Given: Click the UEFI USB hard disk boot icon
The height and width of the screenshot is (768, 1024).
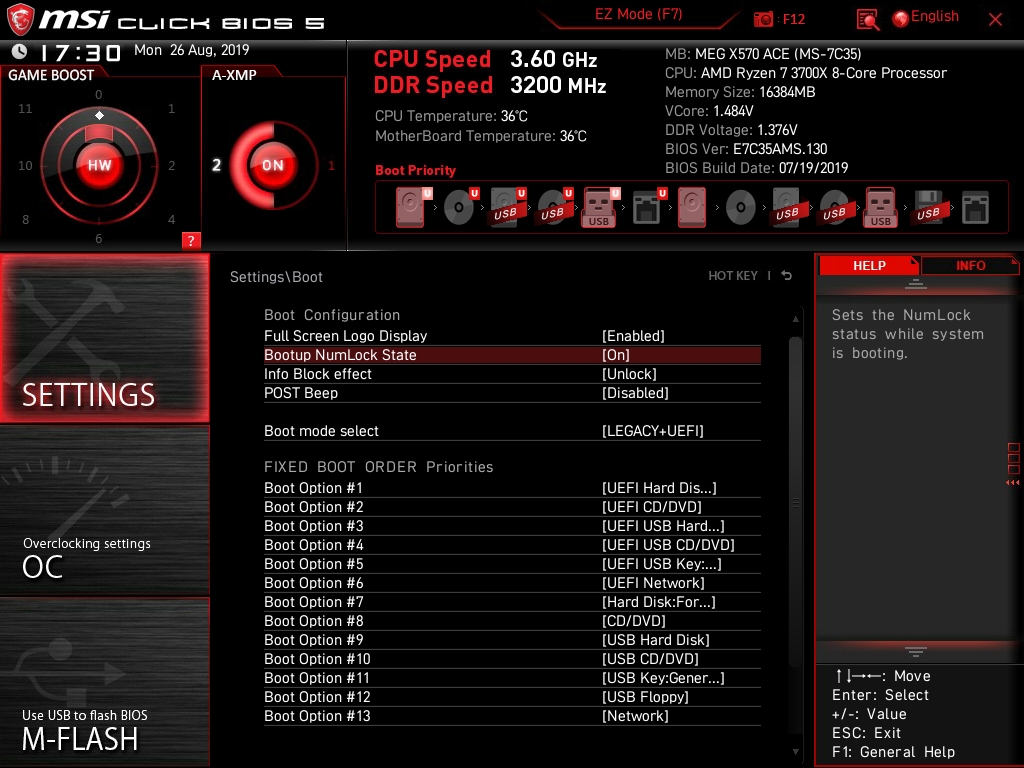Looking at the screenshot, I should (507, 207).
